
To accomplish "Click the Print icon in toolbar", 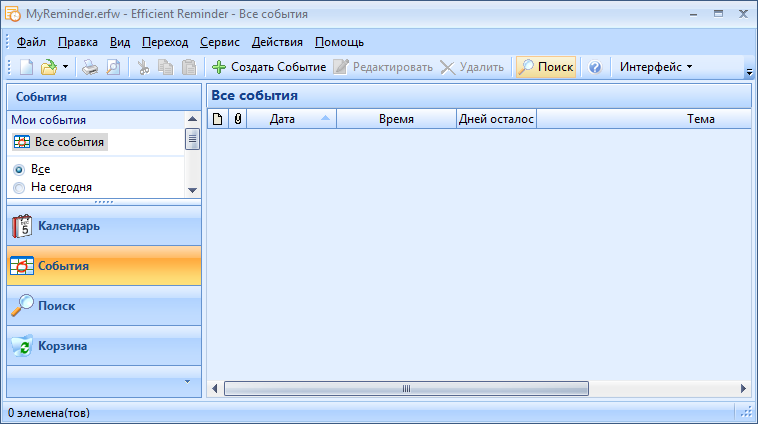I will (90, 67).
